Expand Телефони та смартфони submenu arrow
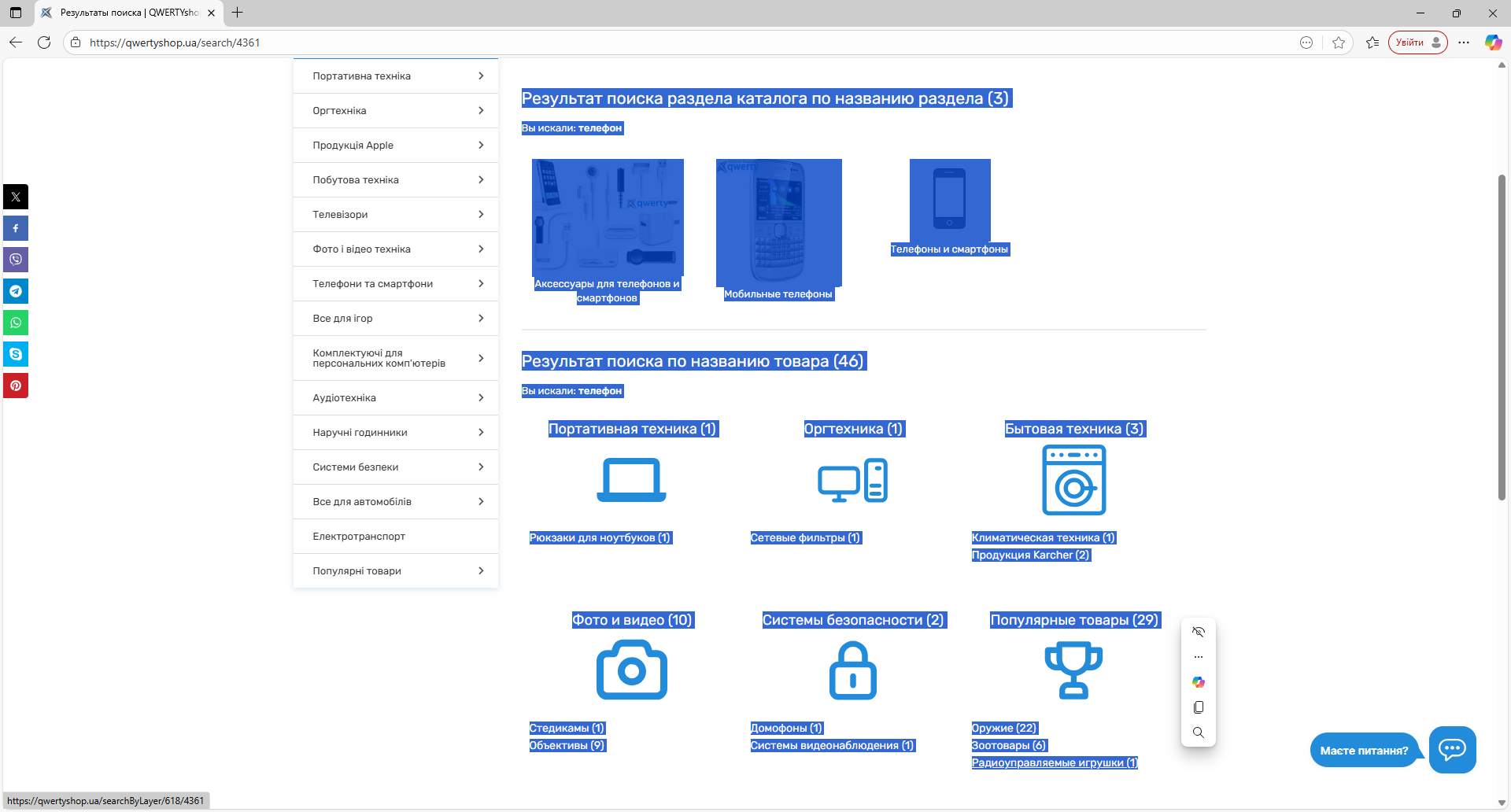This screenshot has width=1511, height=812. click(x=481, y=283)
